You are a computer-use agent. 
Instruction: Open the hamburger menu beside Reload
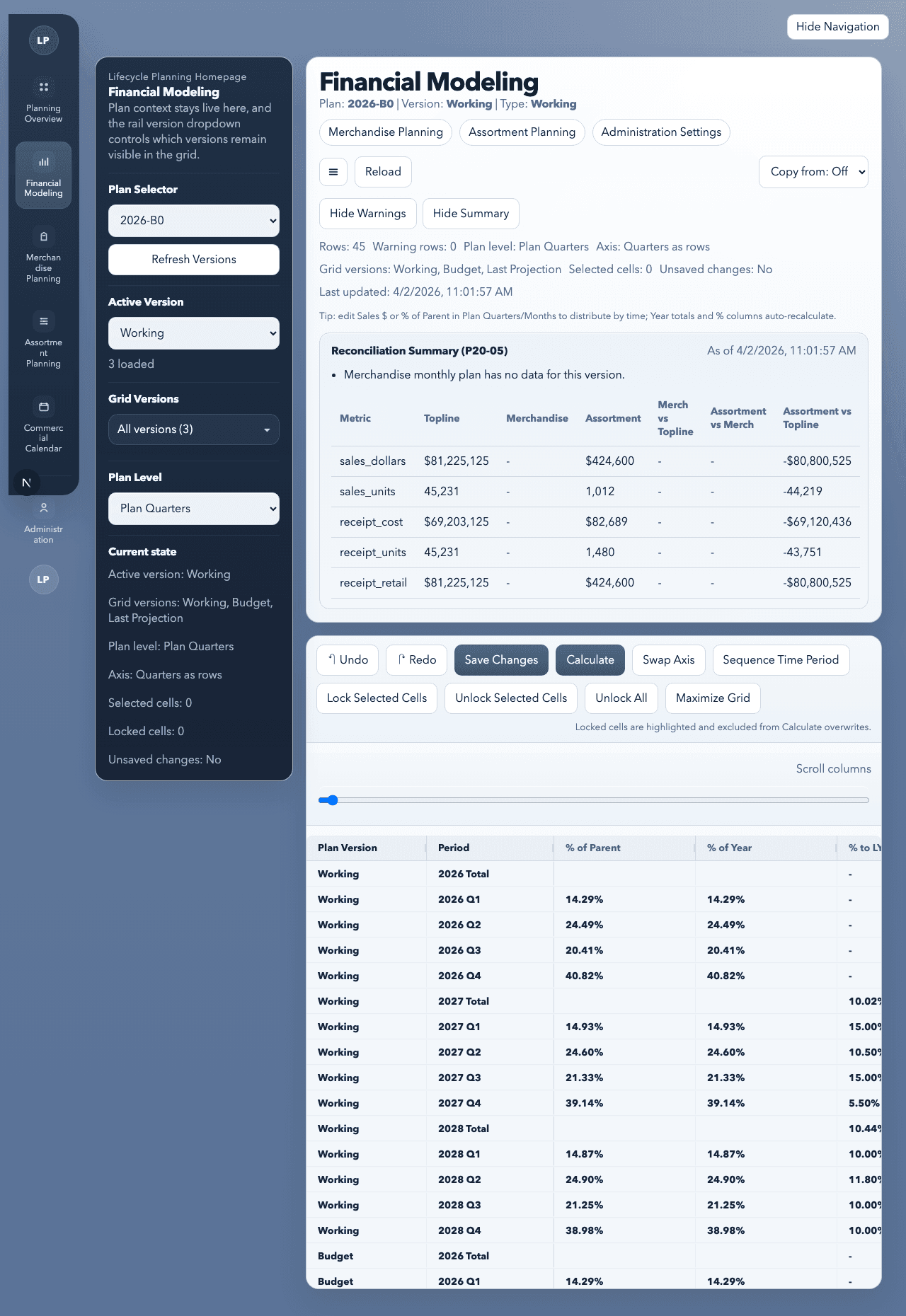coord(333,172)
